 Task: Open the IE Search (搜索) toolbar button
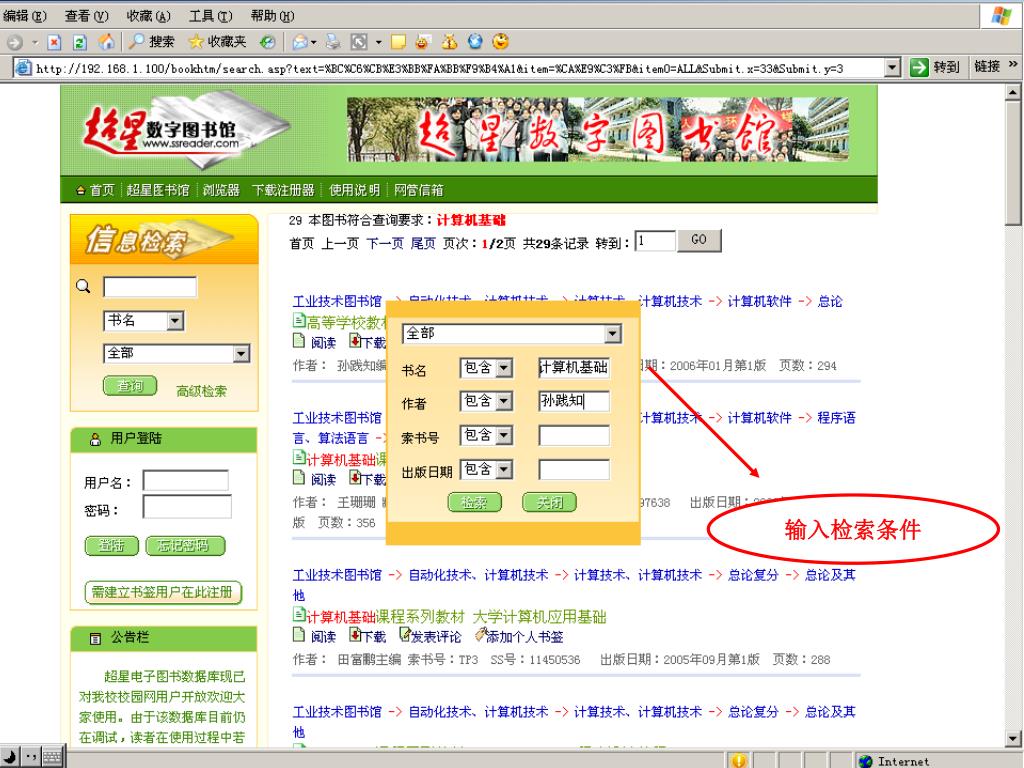coord(152,42)
